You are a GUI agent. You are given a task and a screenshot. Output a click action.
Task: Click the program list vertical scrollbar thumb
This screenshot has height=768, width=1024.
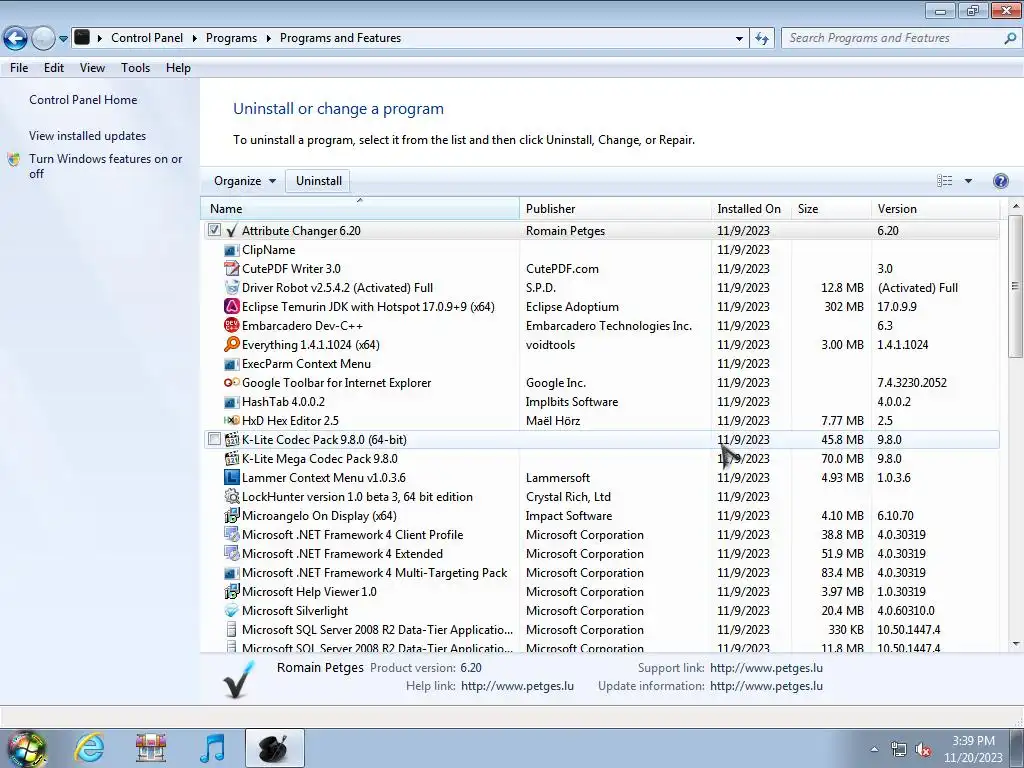1015,285
